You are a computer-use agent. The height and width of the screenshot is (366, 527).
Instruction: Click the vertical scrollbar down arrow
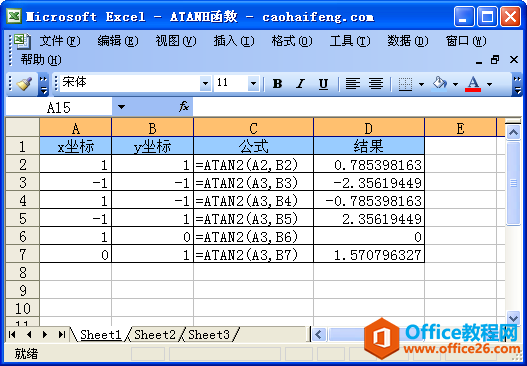click(513, 318)
